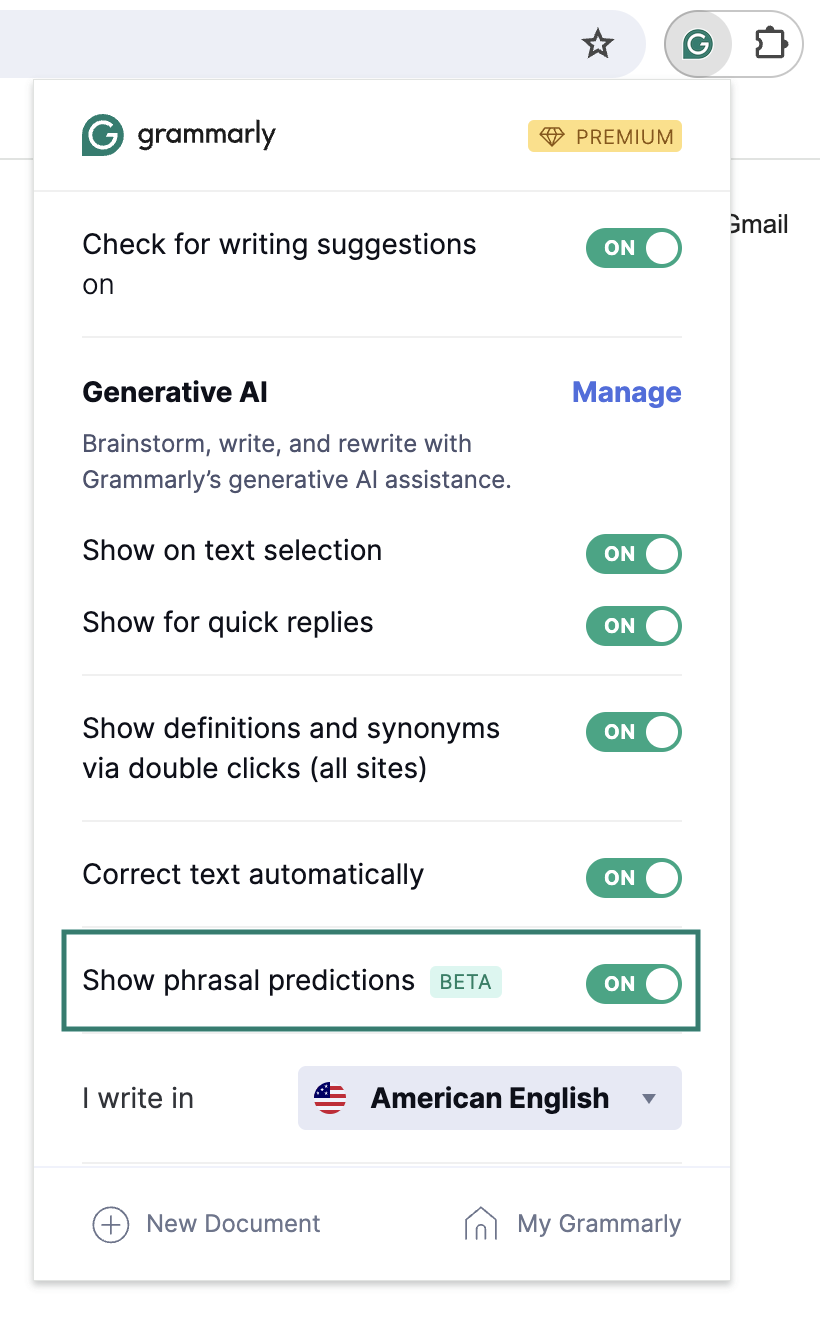
Task: Click the BETA badge label
Action: pos(465,983)
